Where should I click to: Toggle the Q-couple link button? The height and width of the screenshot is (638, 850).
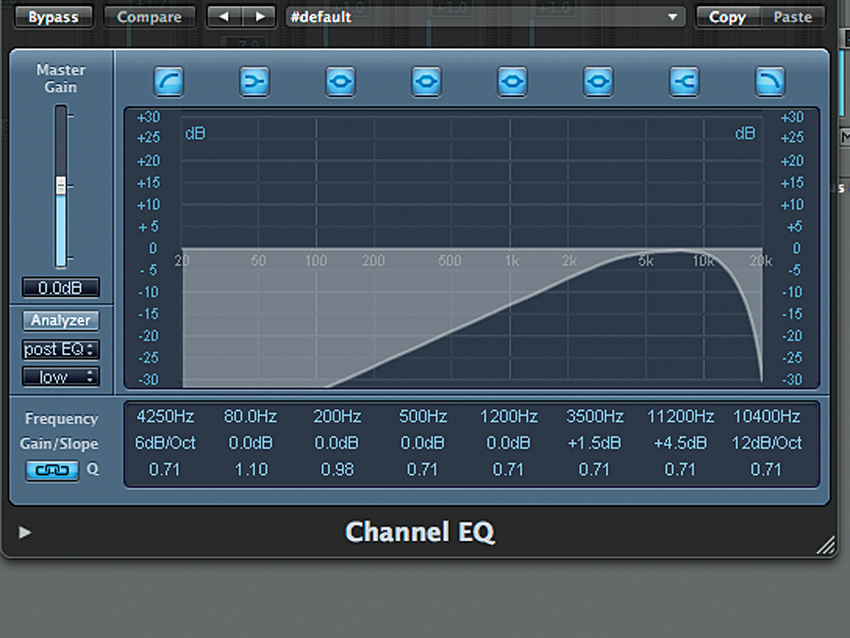(52, 471)
